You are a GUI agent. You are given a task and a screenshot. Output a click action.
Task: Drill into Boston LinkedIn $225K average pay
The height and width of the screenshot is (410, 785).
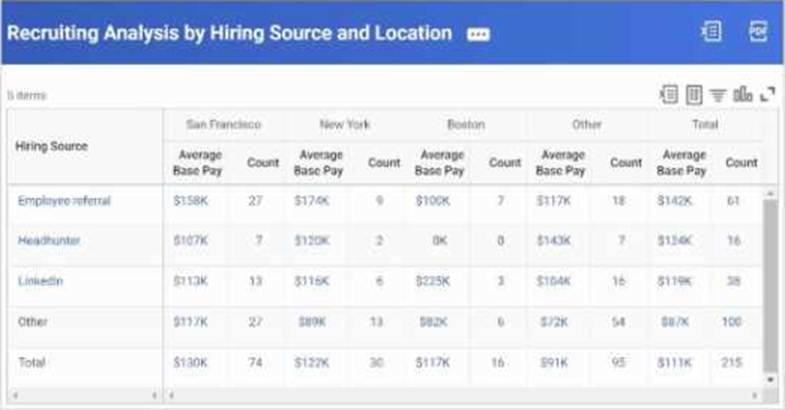tap(432, 281)
